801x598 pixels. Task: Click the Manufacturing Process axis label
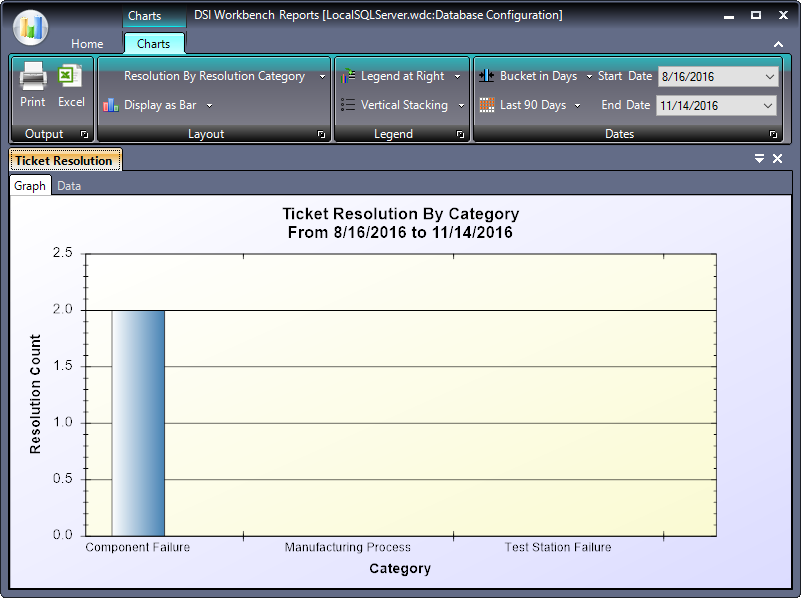[x=347, y=547]
